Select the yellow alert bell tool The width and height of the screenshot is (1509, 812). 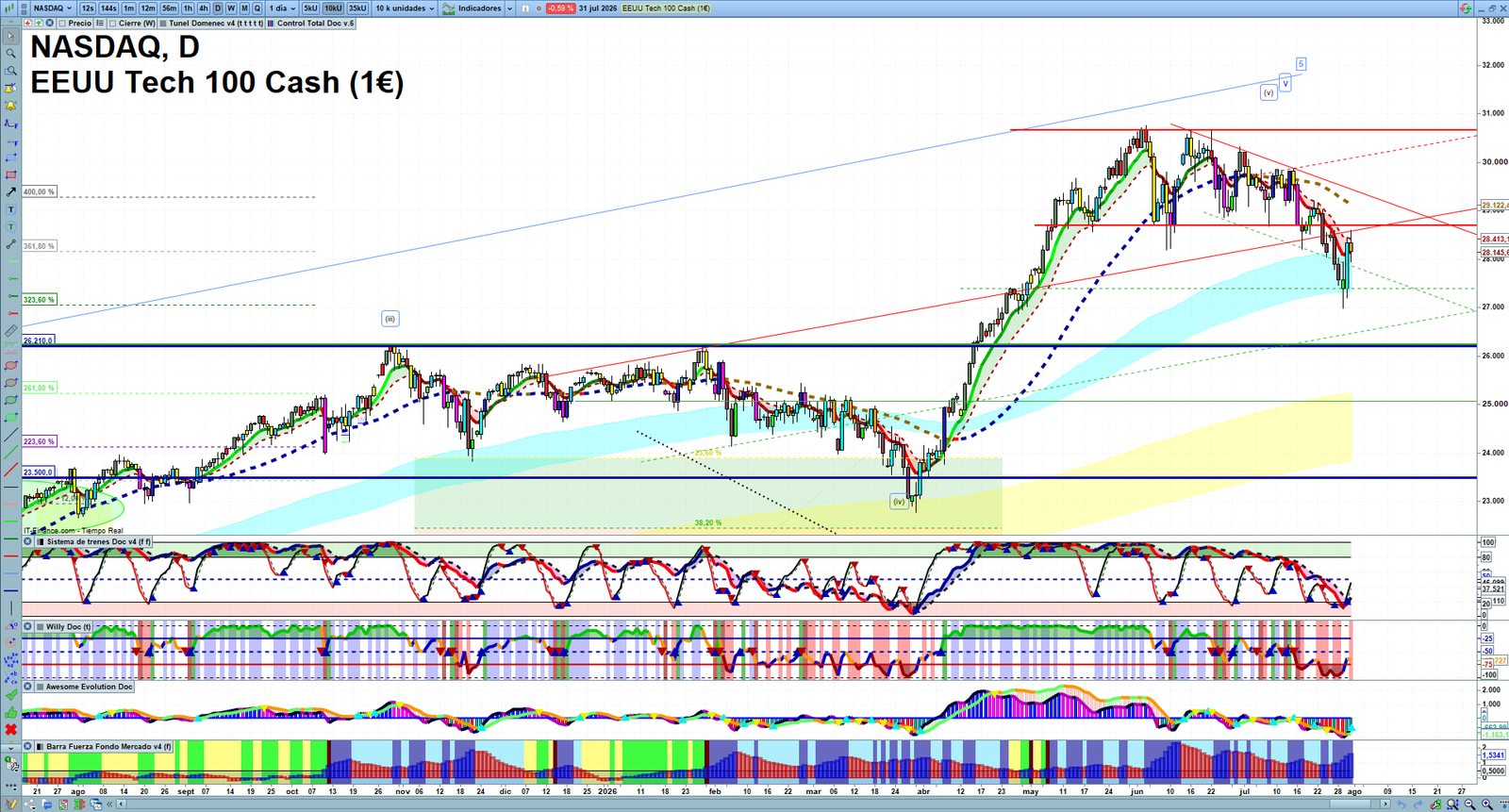point(11,106)
